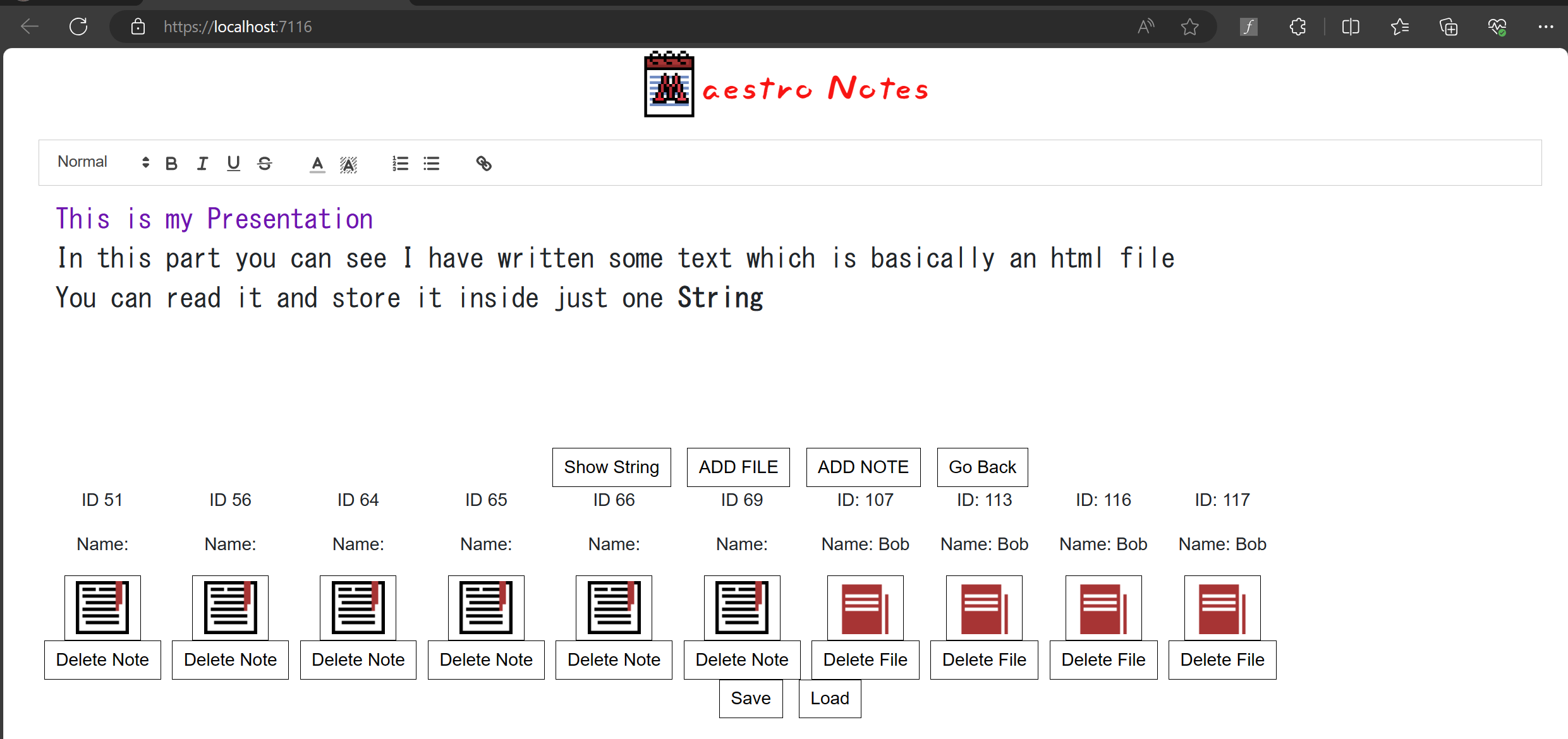Delete the file with ID 117
1568x739 pixels.
[1222, 660]
